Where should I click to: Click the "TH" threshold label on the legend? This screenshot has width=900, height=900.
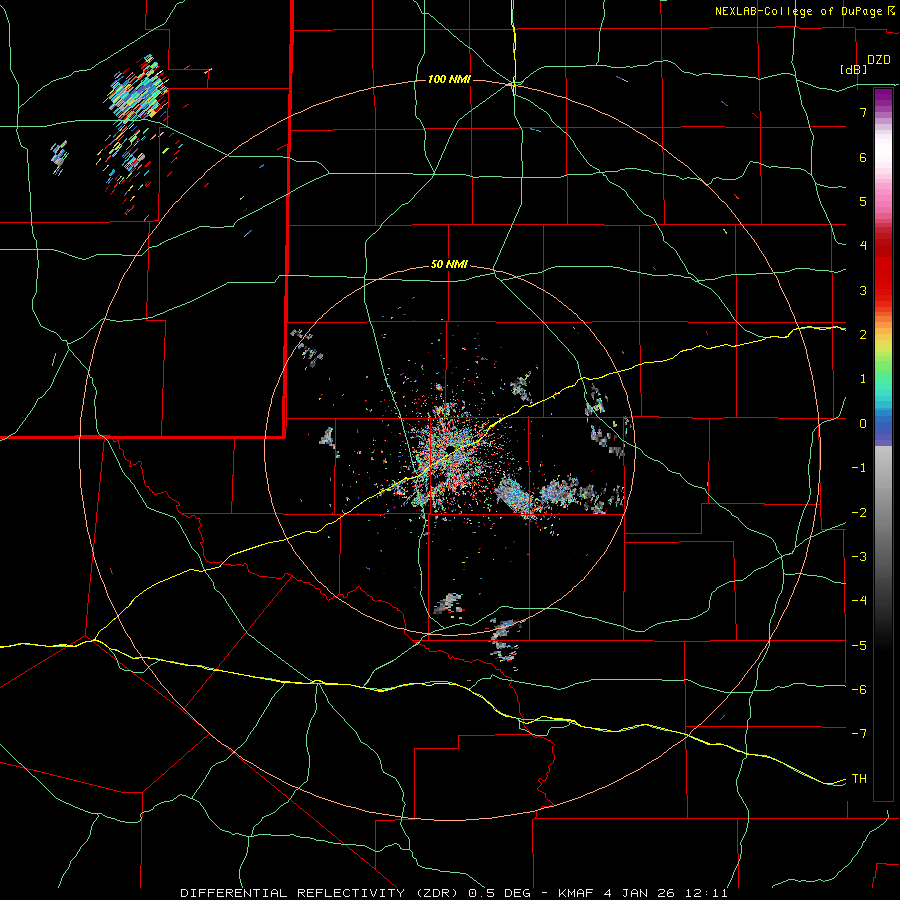pos(859,779)
